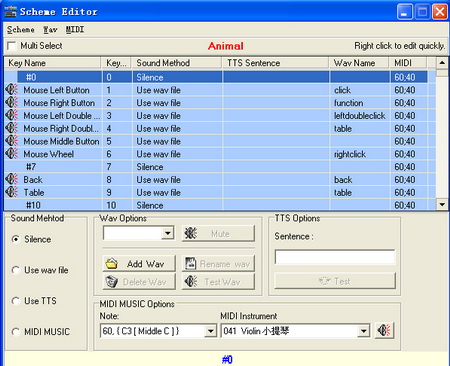Click the TTS Sentence input field
The width and height of the screenshot is (450, 366).
click(x=335, y=257)
